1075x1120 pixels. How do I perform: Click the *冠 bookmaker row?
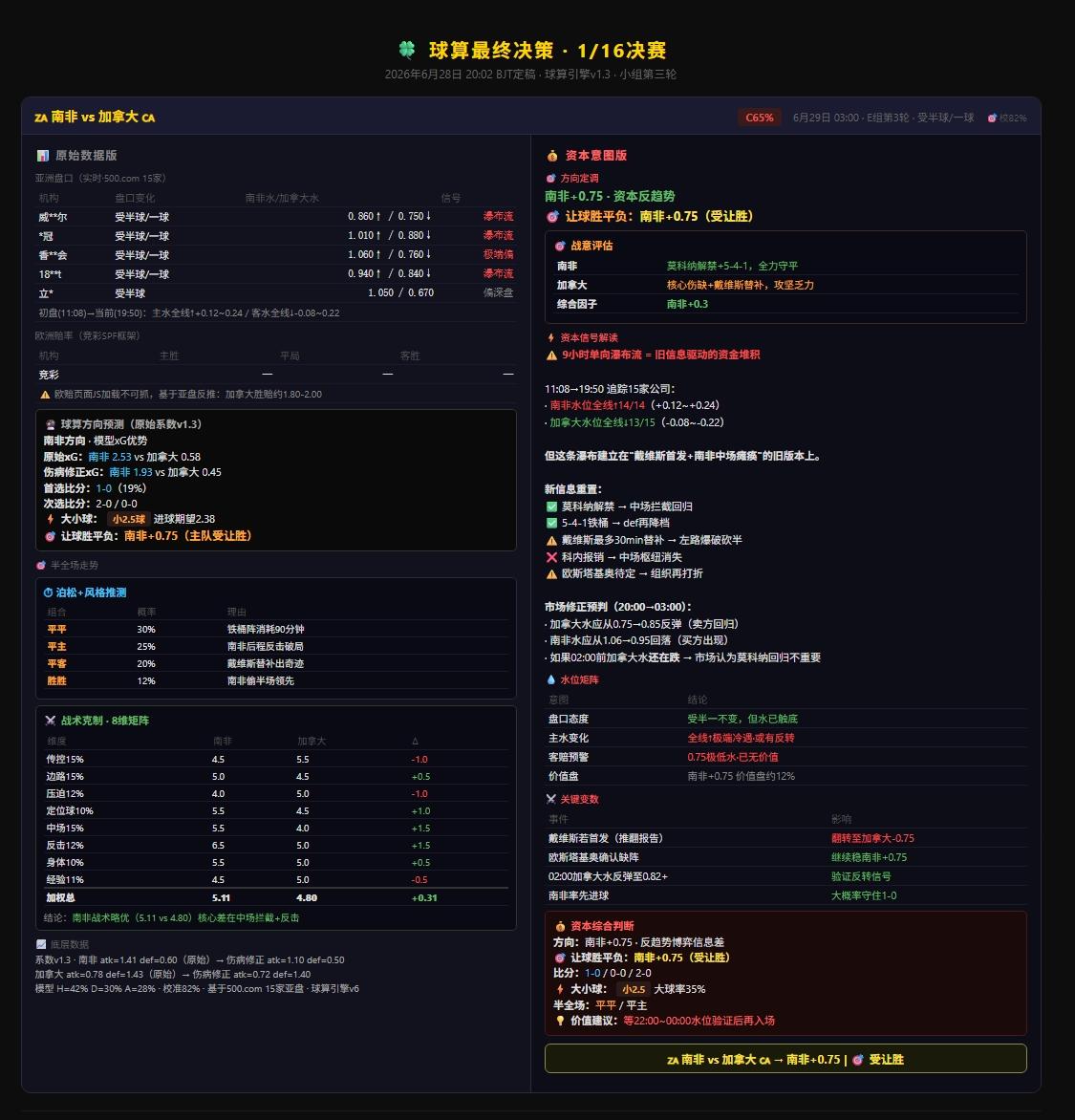(x=276, y=236)
